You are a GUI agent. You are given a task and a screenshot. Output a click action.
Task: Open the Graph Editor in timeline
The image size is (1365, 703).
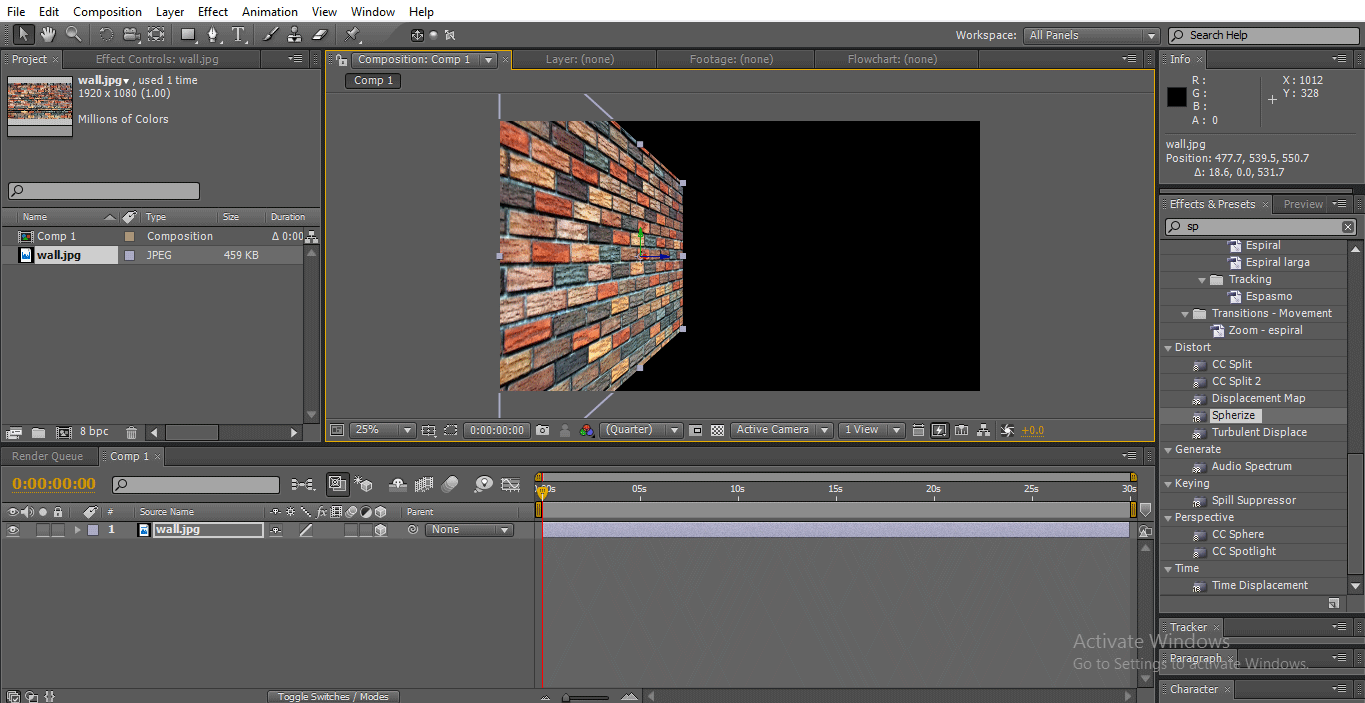click(511, 485)
